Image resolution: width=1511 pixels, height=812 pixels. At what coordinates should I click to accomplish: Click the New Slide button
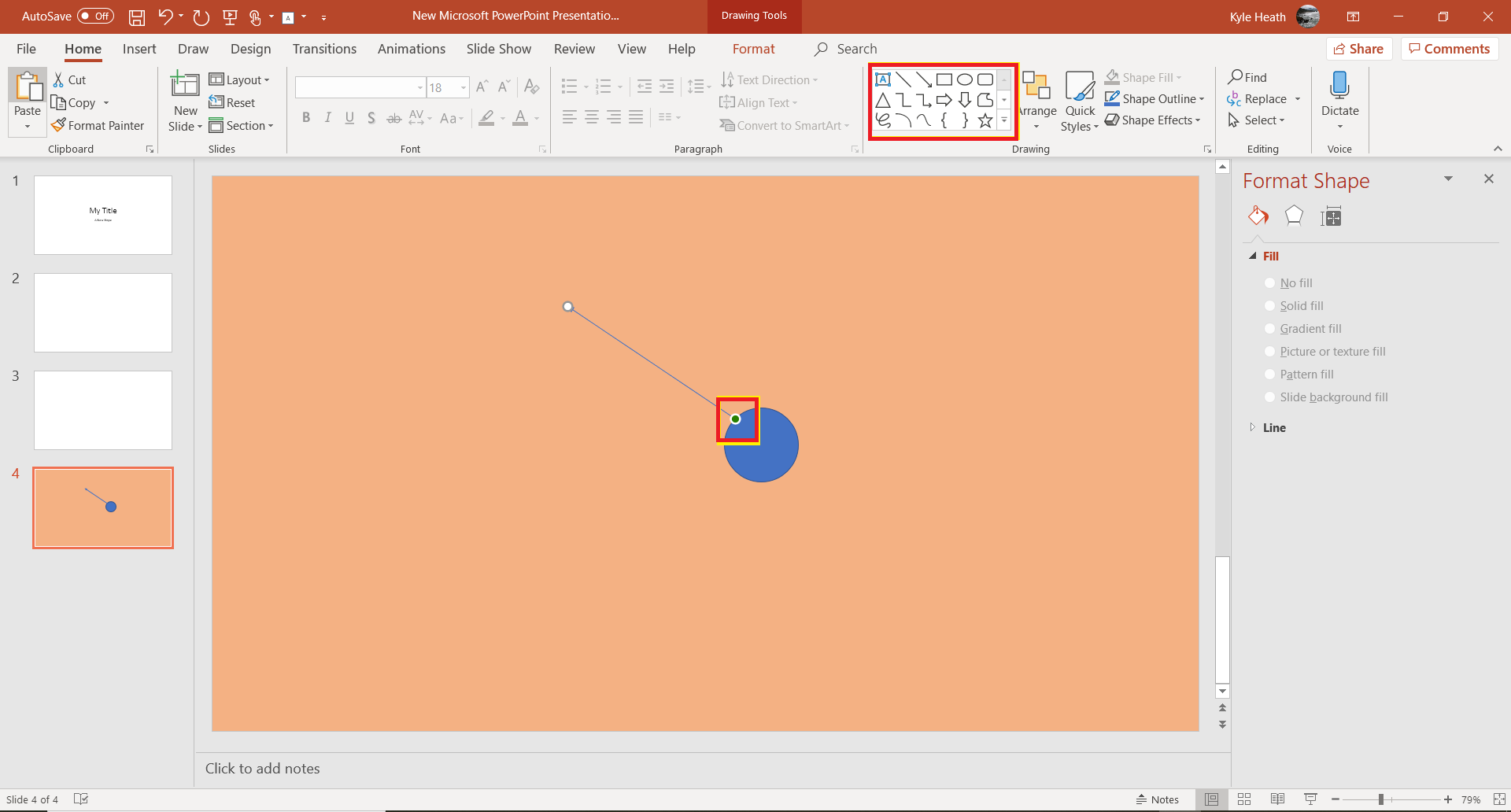point(184,101)
